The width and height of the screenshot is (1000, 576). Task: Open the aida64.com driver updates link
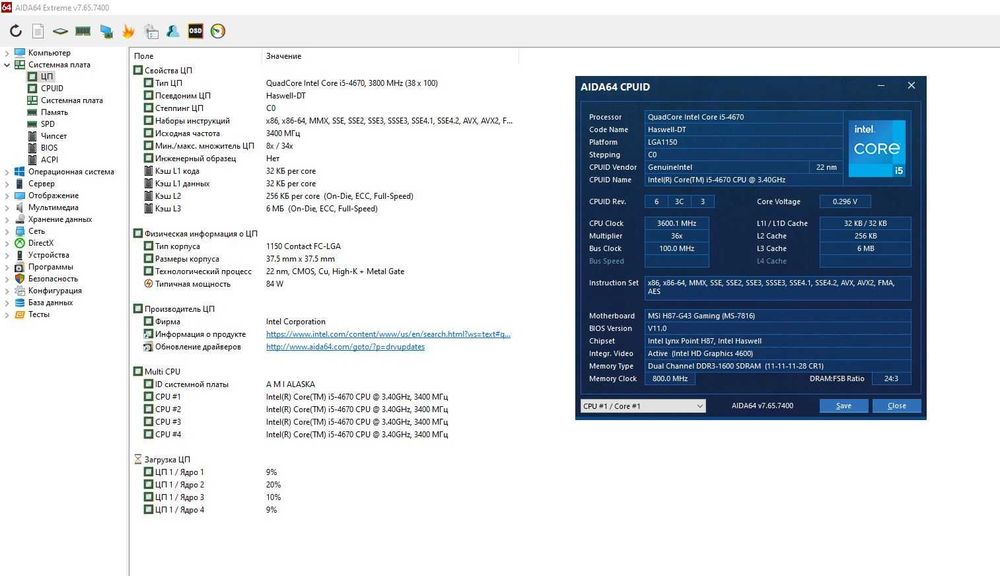tap(345, 347)
